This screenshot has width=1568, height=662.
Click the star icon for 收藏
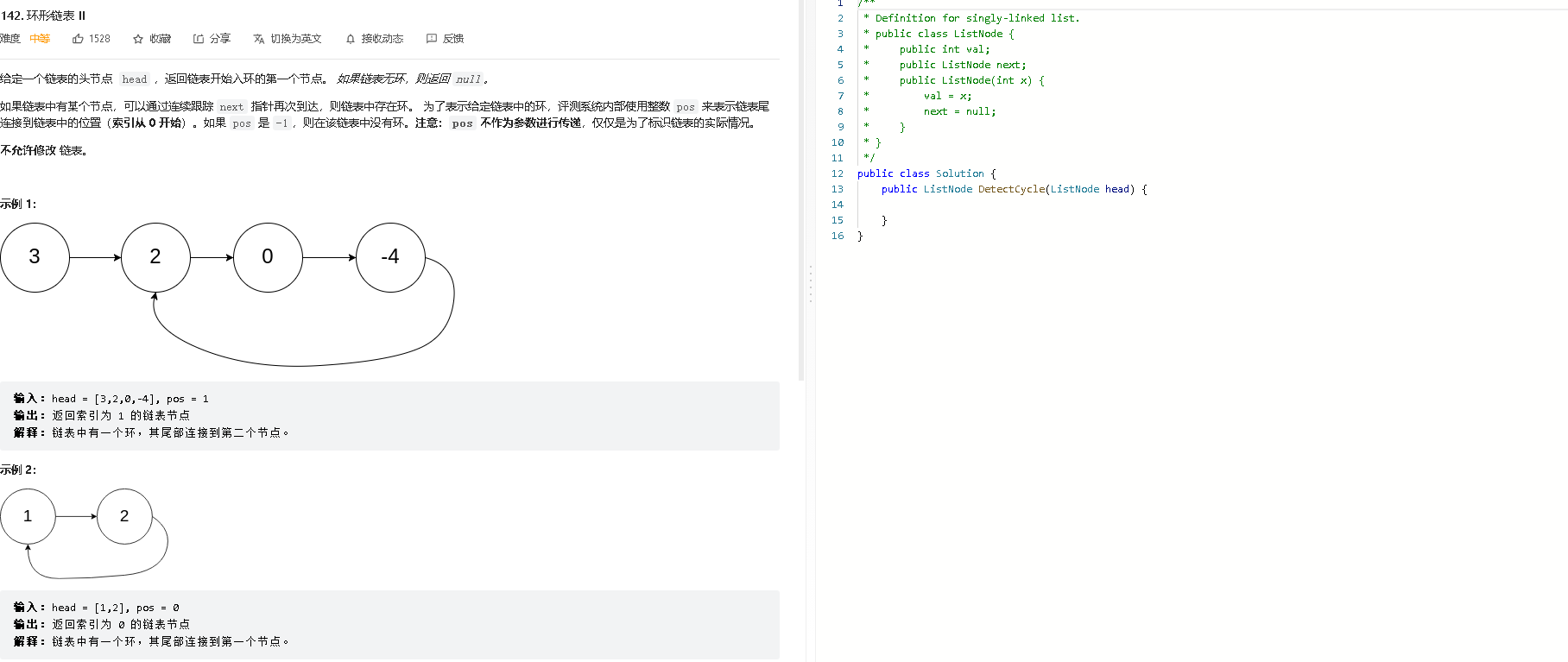click(x=138, y=39)
